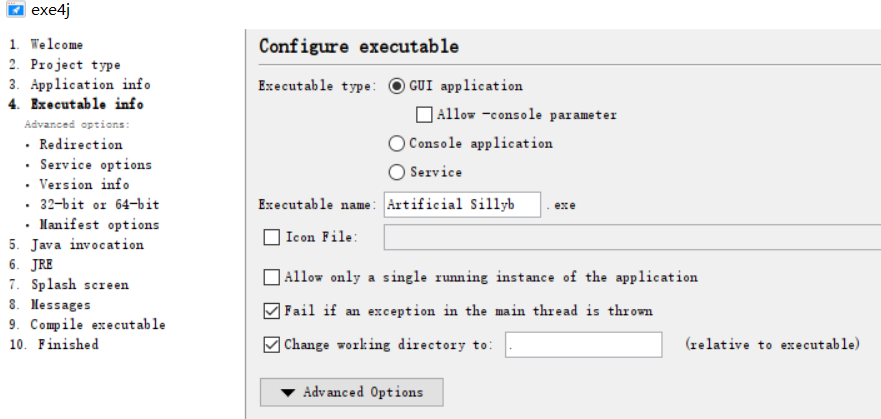Toggle the Icon File checkbox
Viewport: 881px width, 419px height.
271,238
